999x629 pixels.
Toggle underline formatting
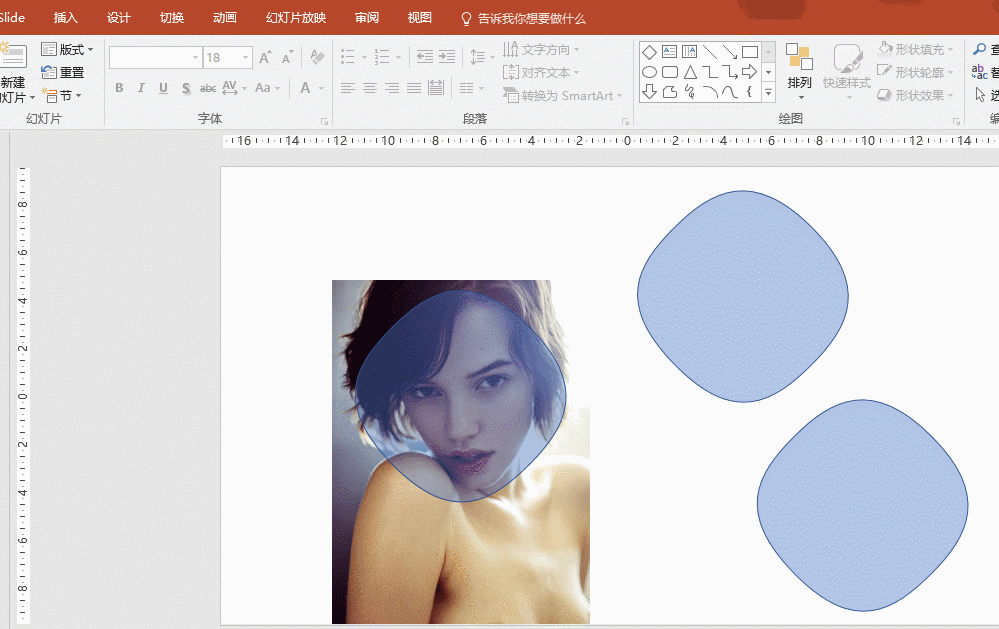[163, 88]
